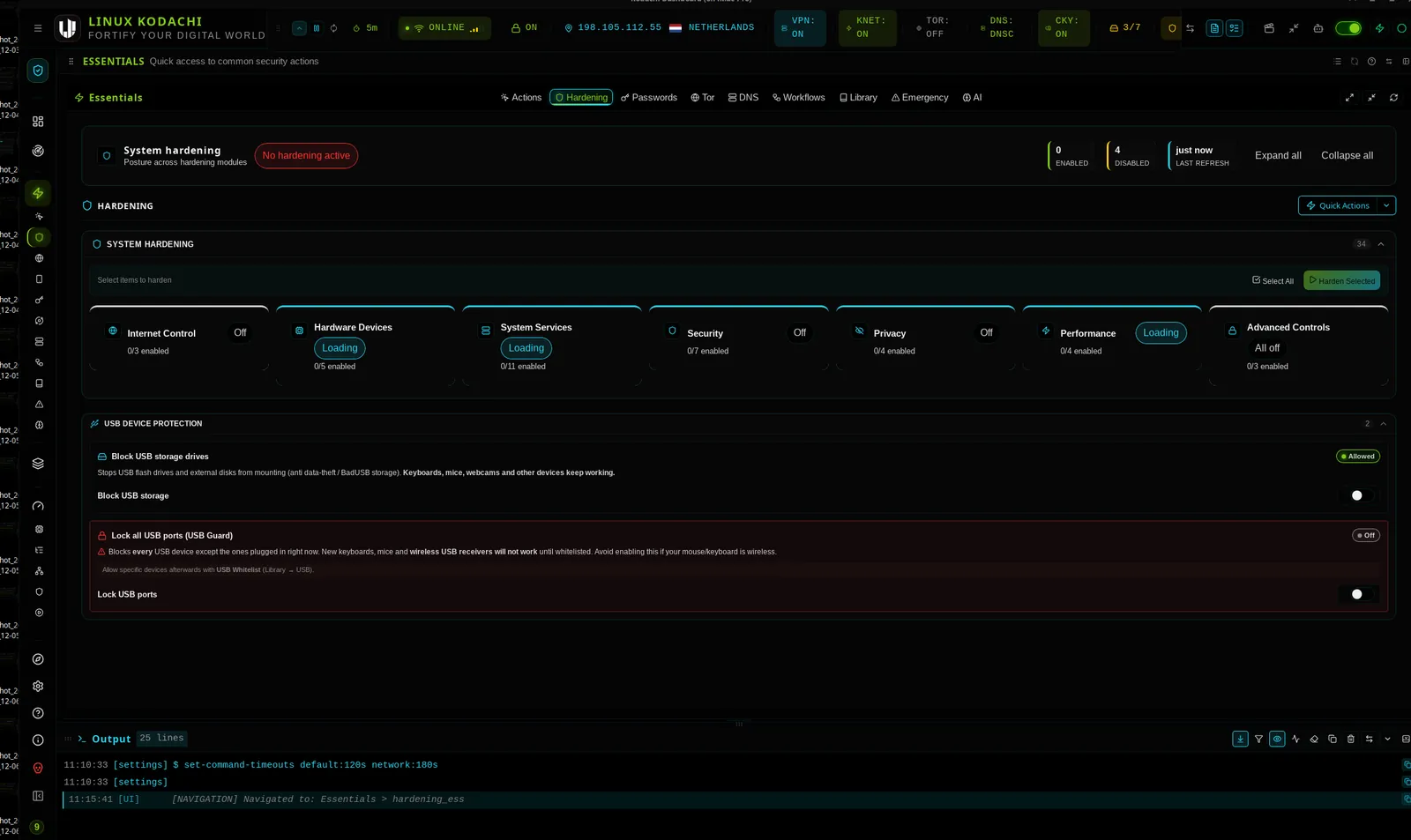
Task: Click Collapse all
Action: tap(1347, 156)
